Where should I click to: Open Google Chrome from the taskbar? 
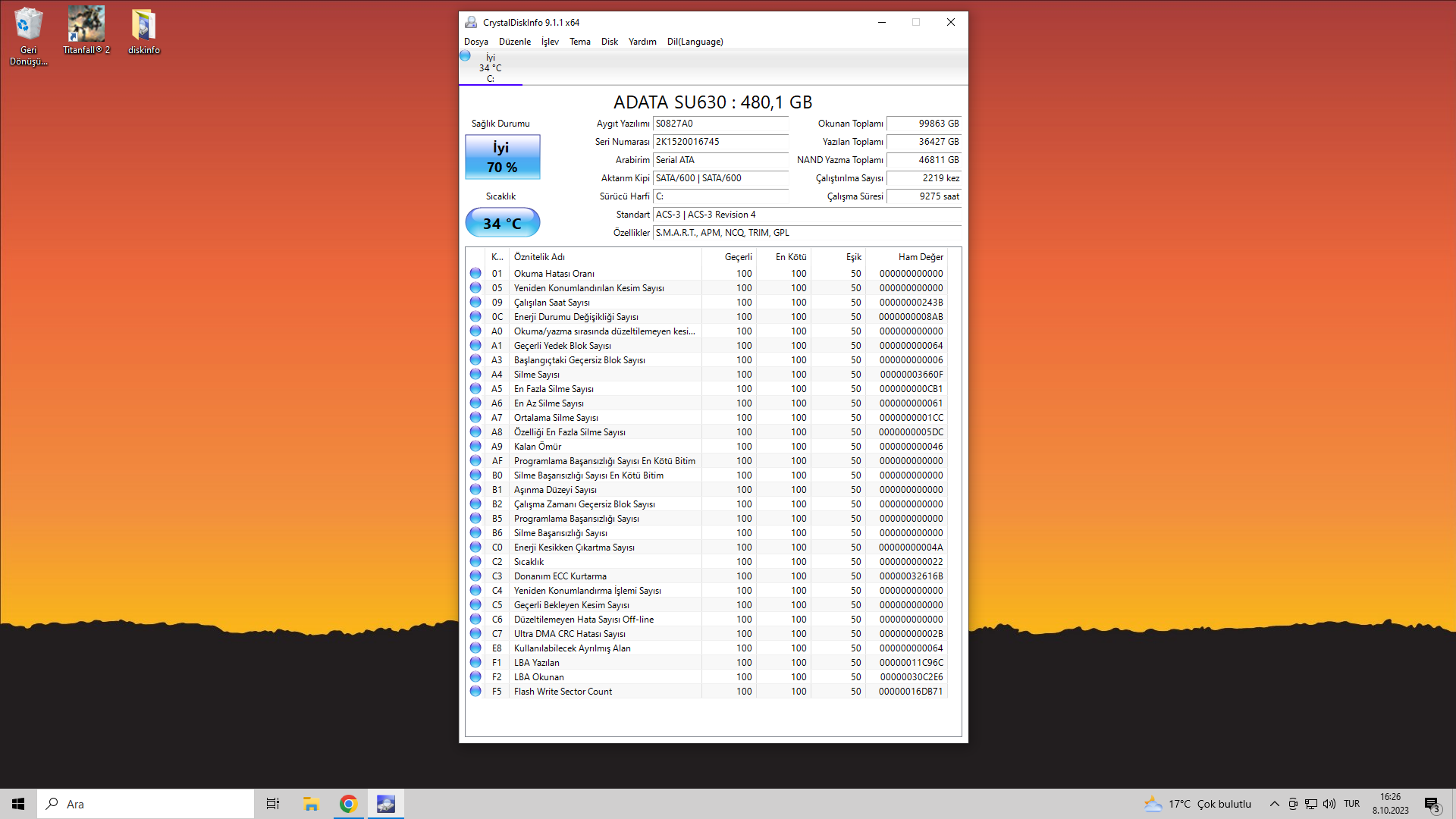pos(348,804)
